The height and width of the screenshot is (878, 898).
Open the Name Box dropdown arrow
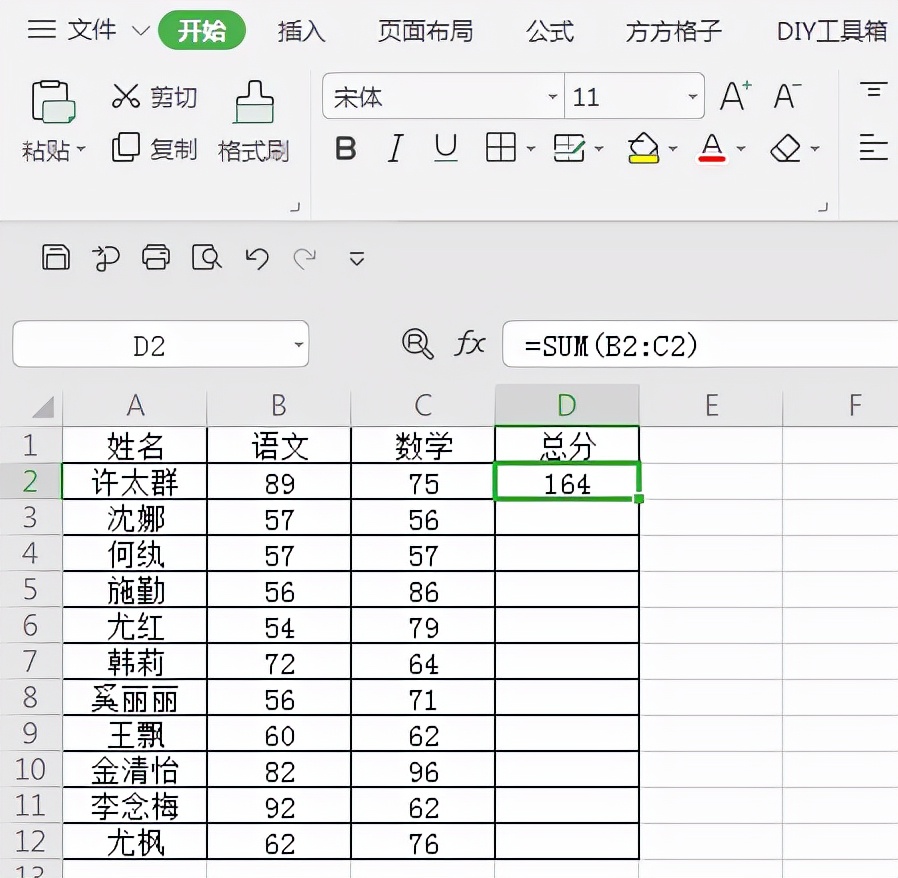click(x=298, y=345)
